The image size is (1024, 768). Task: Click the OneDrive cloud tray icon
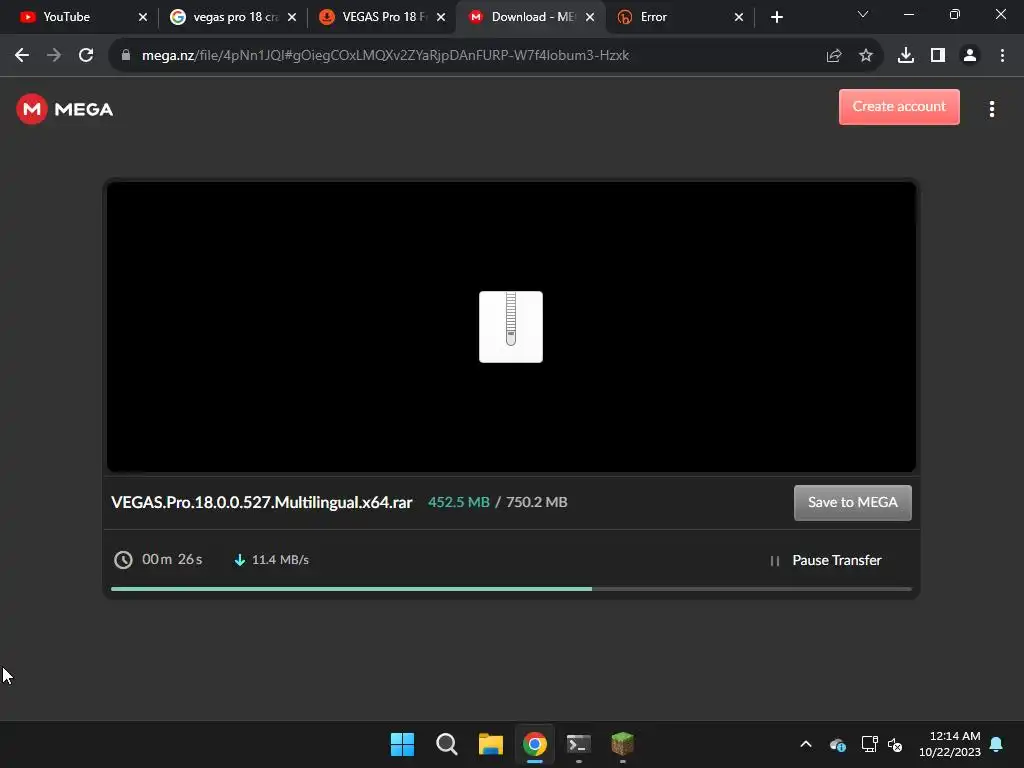click(x=838, y=744)
